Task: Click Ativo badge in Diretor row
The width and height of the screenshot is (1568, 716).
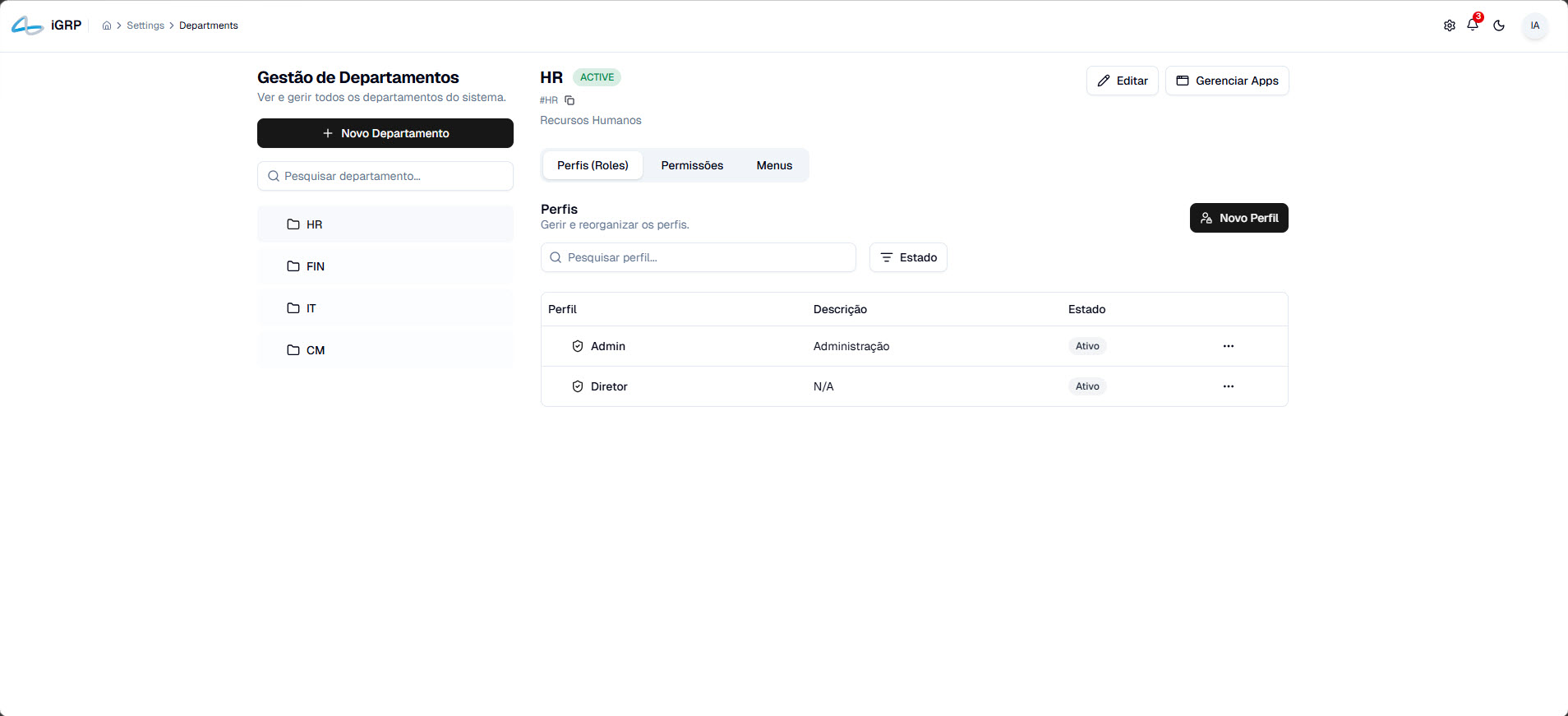Action: [x=1087, y=386]
